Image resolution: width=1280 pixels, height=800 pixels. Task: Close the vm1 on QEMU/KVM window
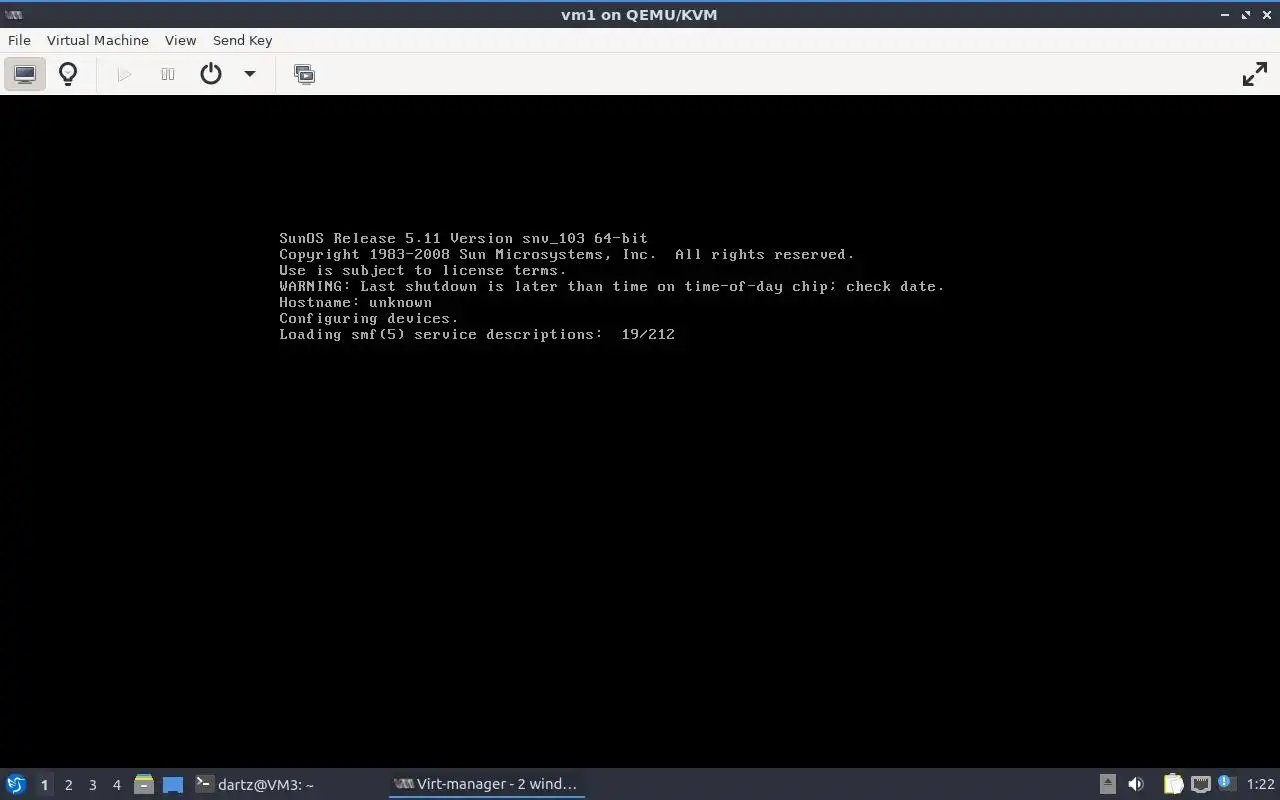tap(1267, 15)
